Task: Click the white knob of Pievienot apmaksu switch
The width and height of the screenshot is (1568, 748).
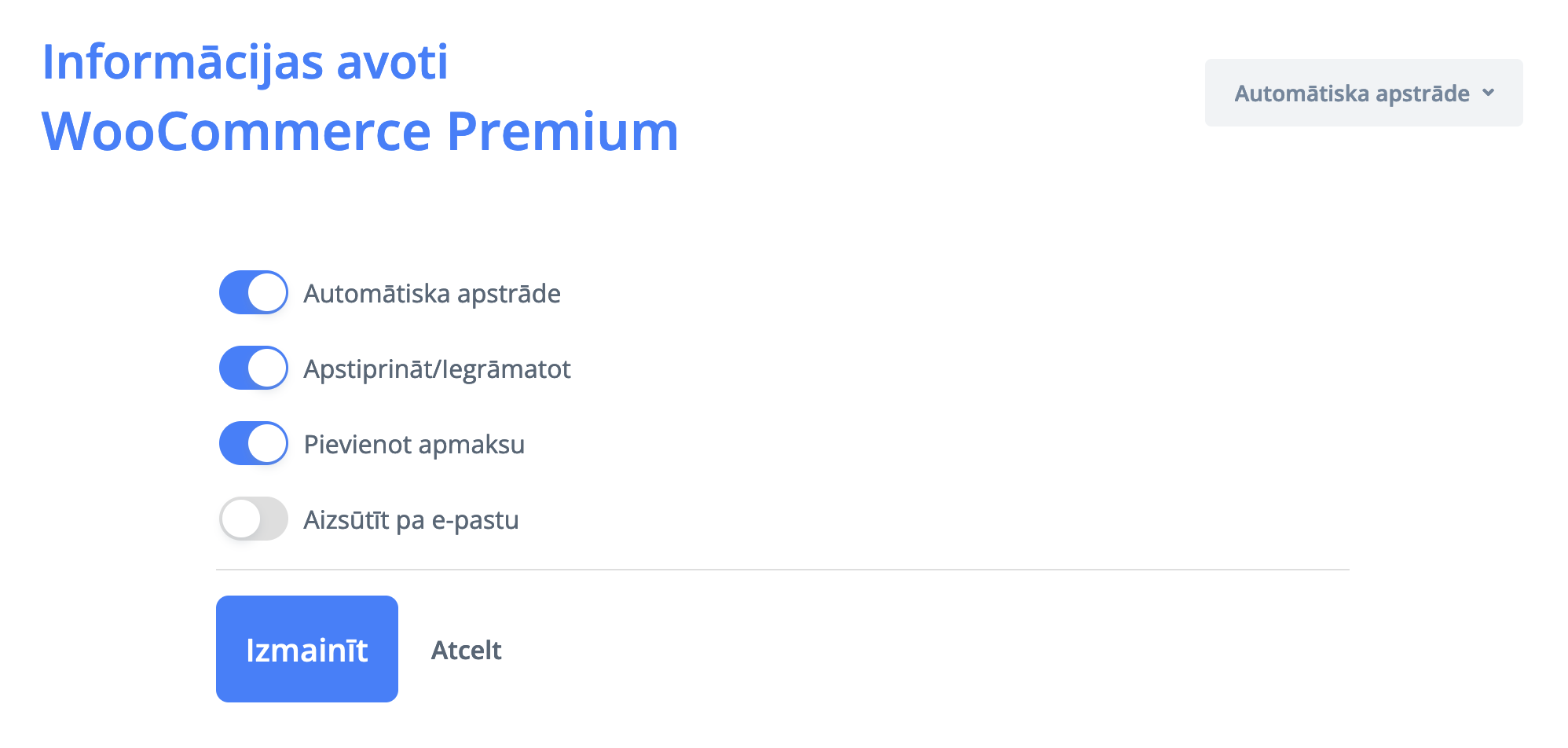Action: (x=267, y=443)
